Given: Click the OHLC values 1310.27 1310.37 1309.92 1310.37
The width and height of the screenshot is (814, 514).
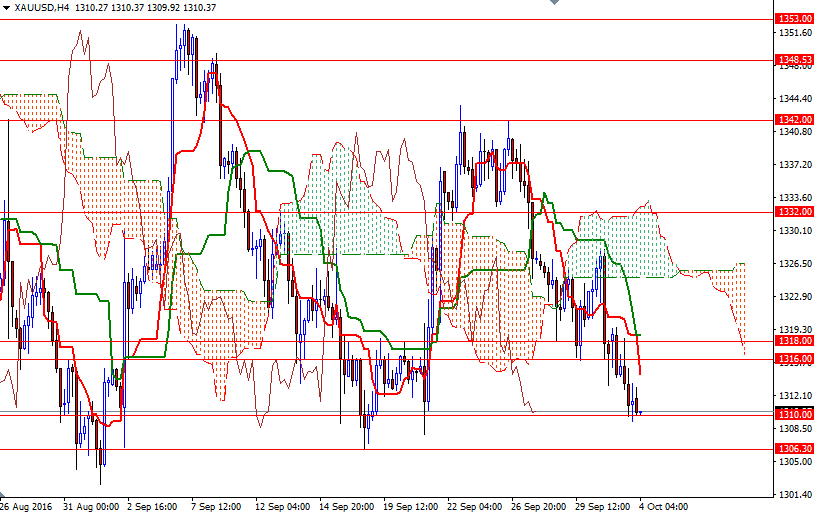Looking at the screenshot, I should 146,8.
